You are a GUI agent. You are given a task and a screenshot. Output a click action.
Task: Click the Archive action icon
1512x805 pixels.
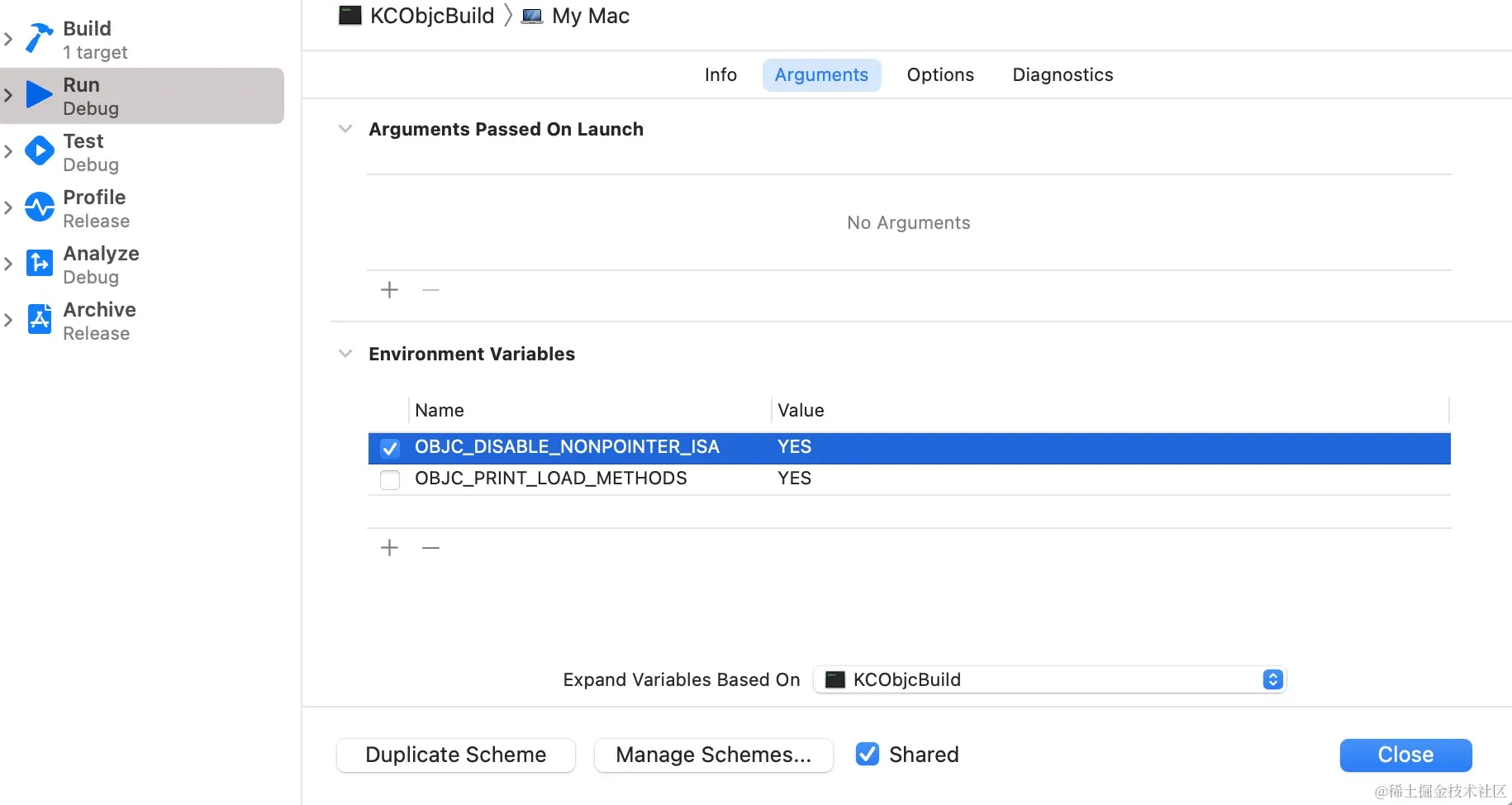click(39, 319)
